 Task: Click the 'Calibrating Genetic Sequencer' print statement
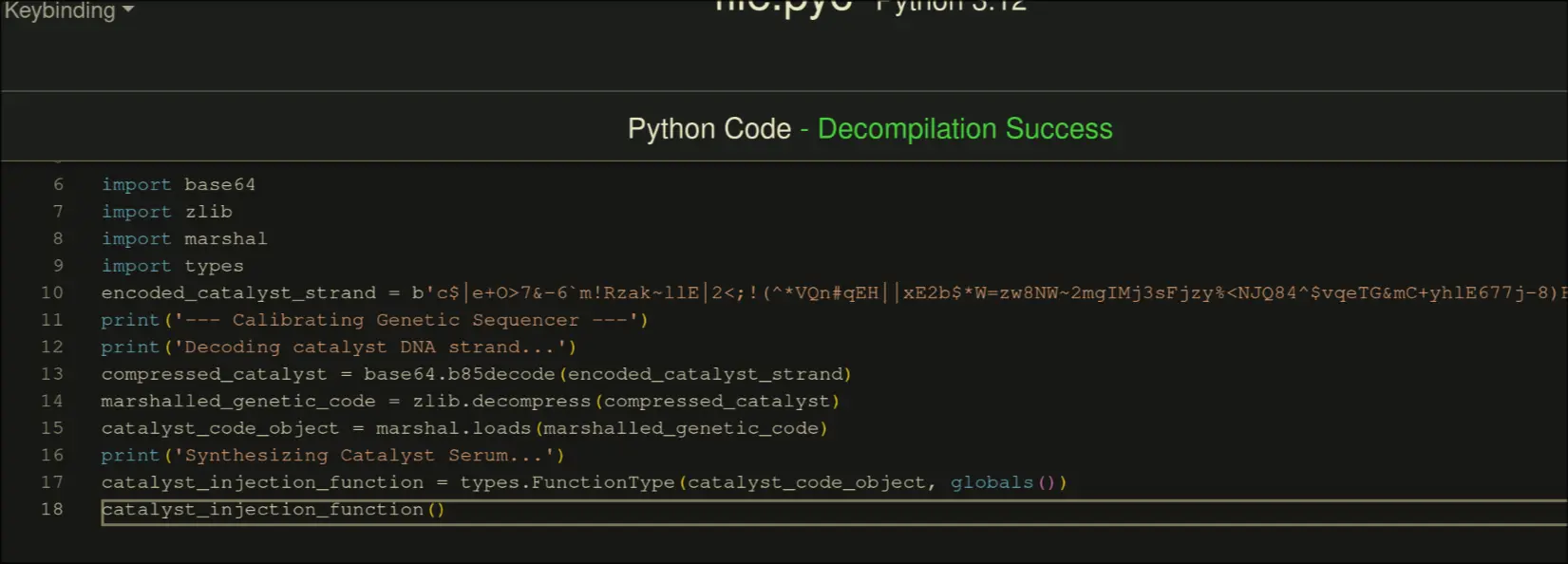374,321
